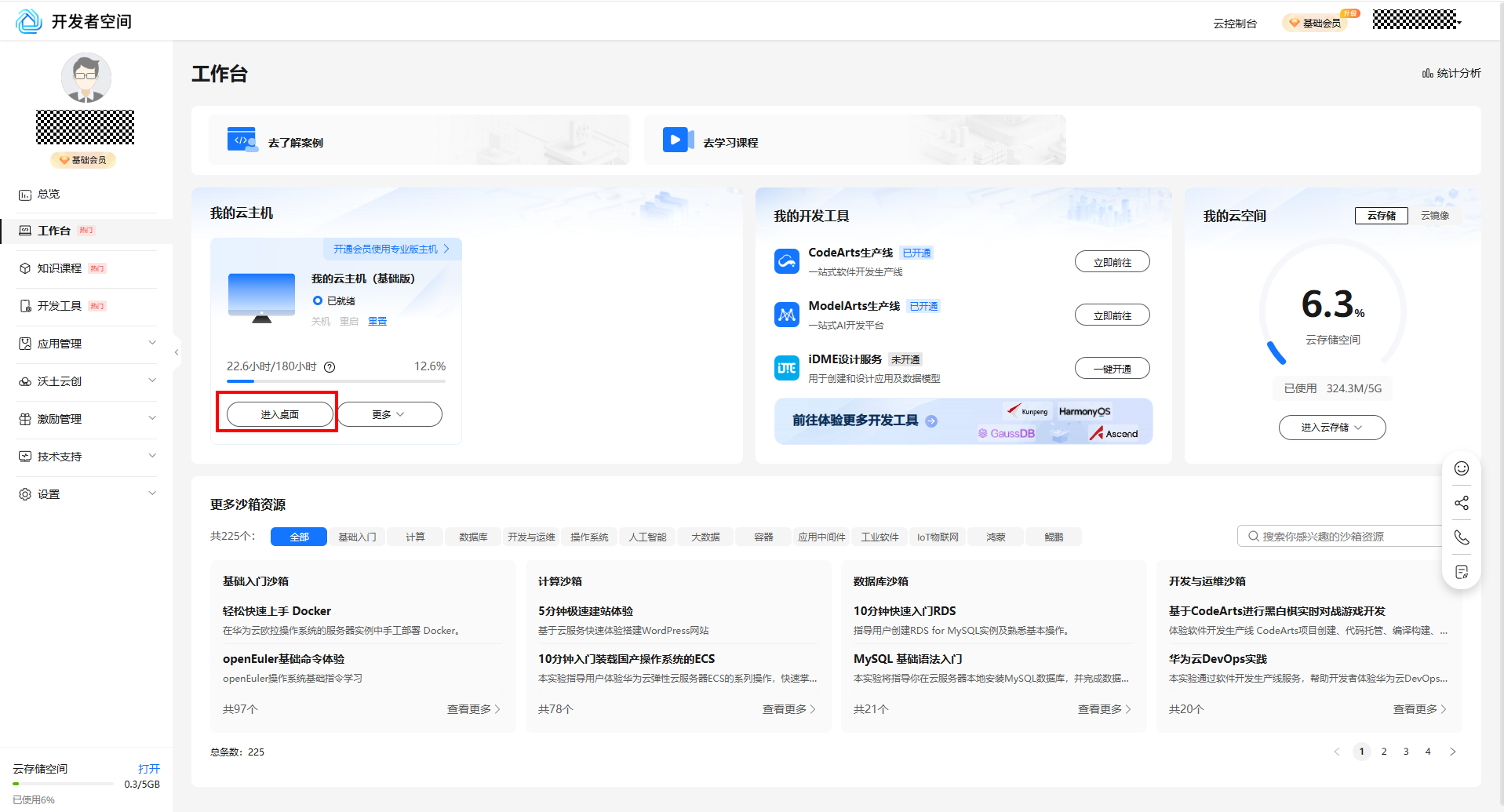Open the 统计分析 chart icon
The height and width of the screenshot is (812, 1504).
1428,73
